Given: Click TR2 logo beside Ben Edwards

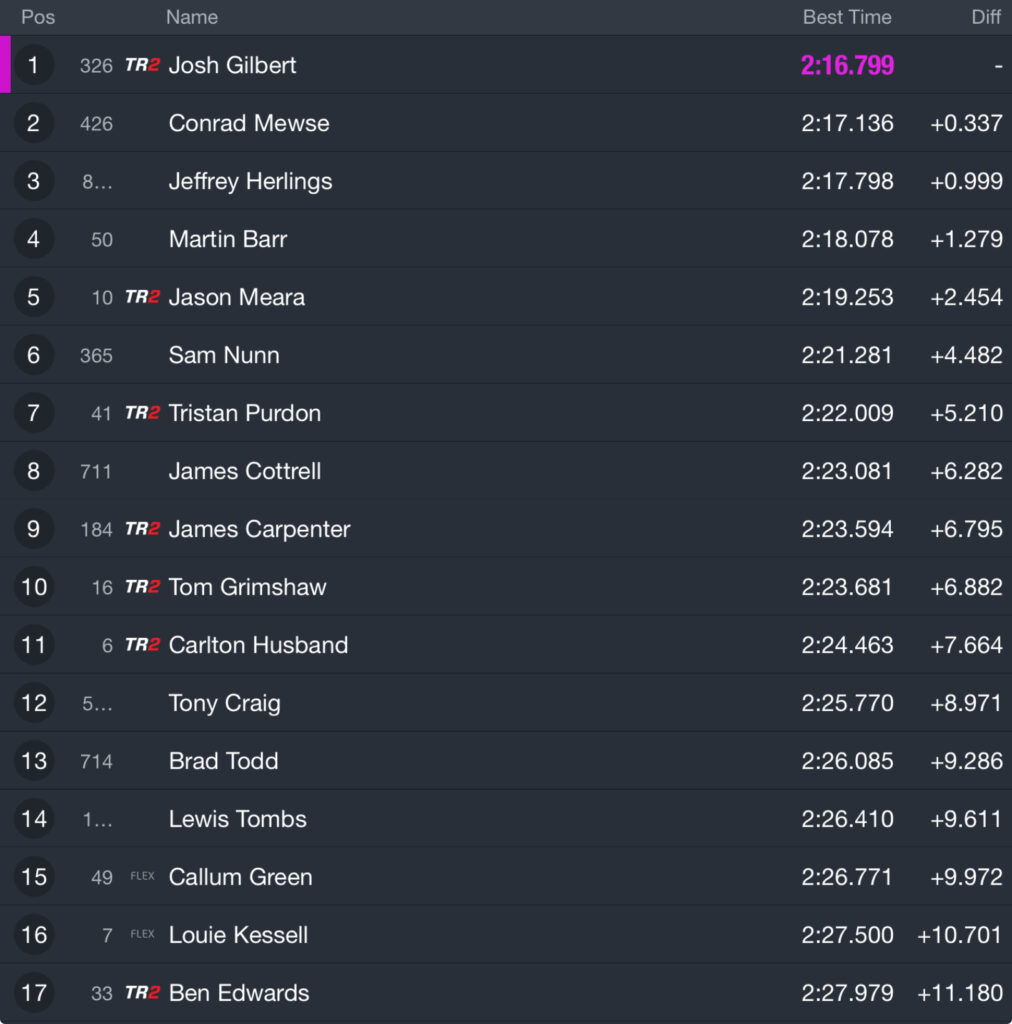Looking at the screenshot, I should click(x=142, y=992).
